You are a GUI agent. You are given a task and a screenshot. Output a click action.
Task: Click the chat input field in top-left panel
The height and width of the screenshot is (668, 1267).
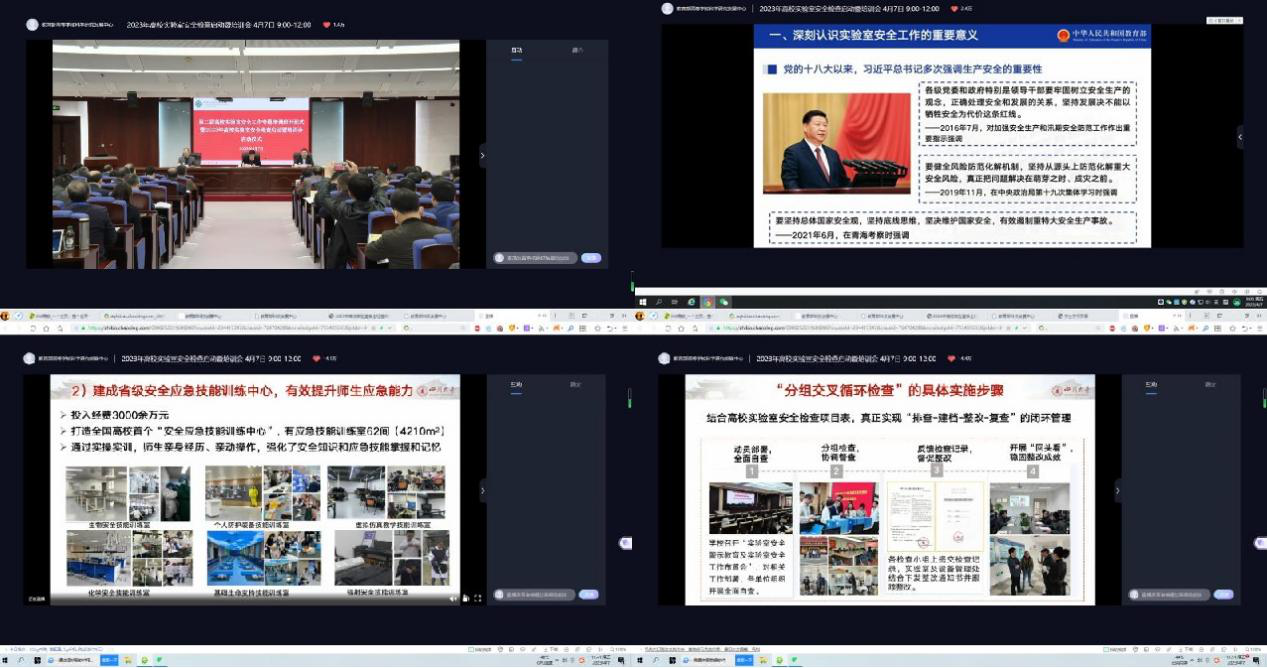coord(535,258)
